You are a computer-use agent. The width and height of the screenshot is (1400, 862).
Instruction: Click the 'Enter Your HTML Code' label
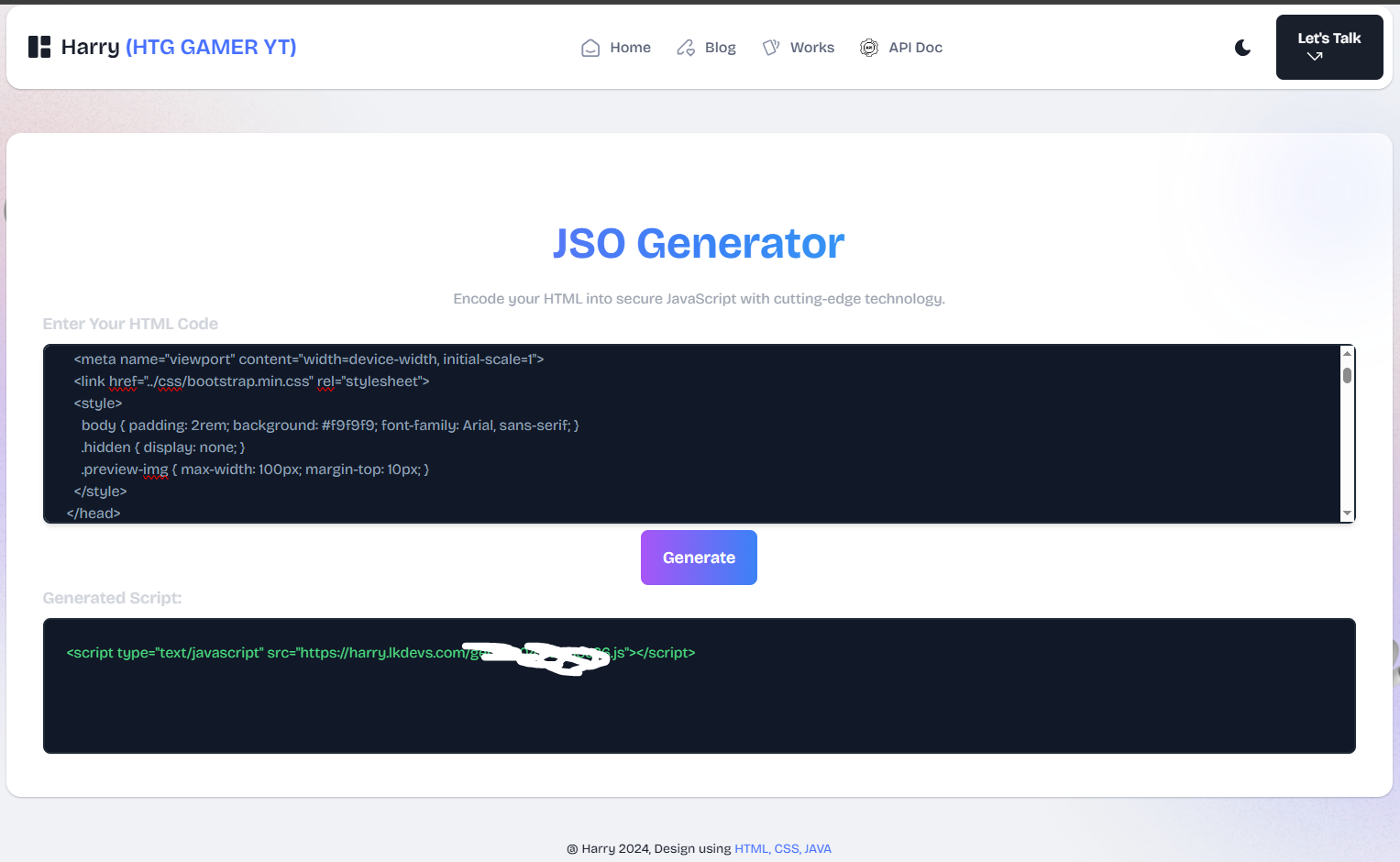click(x=130, y=324)
